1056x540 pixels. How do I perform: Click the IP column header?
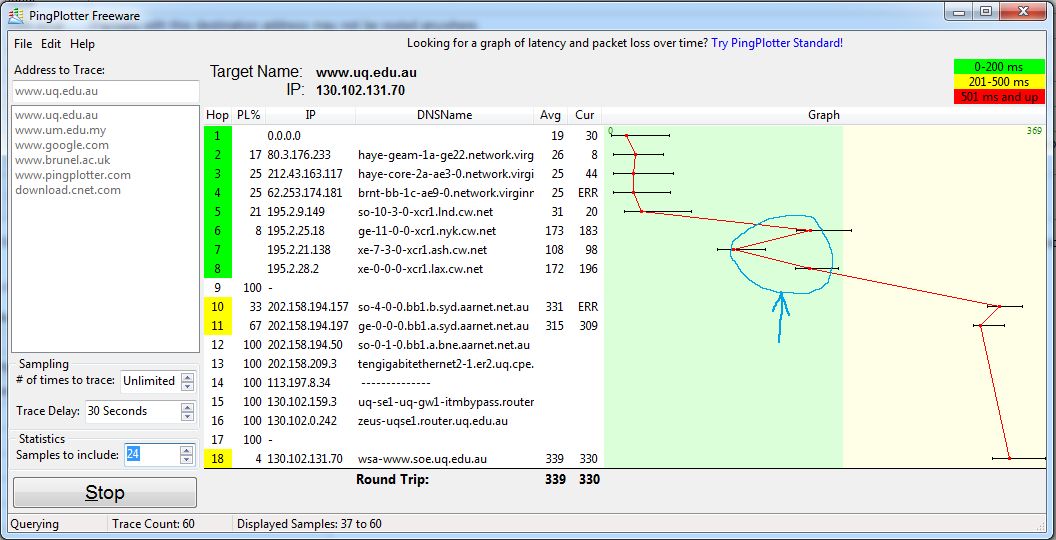310,115
